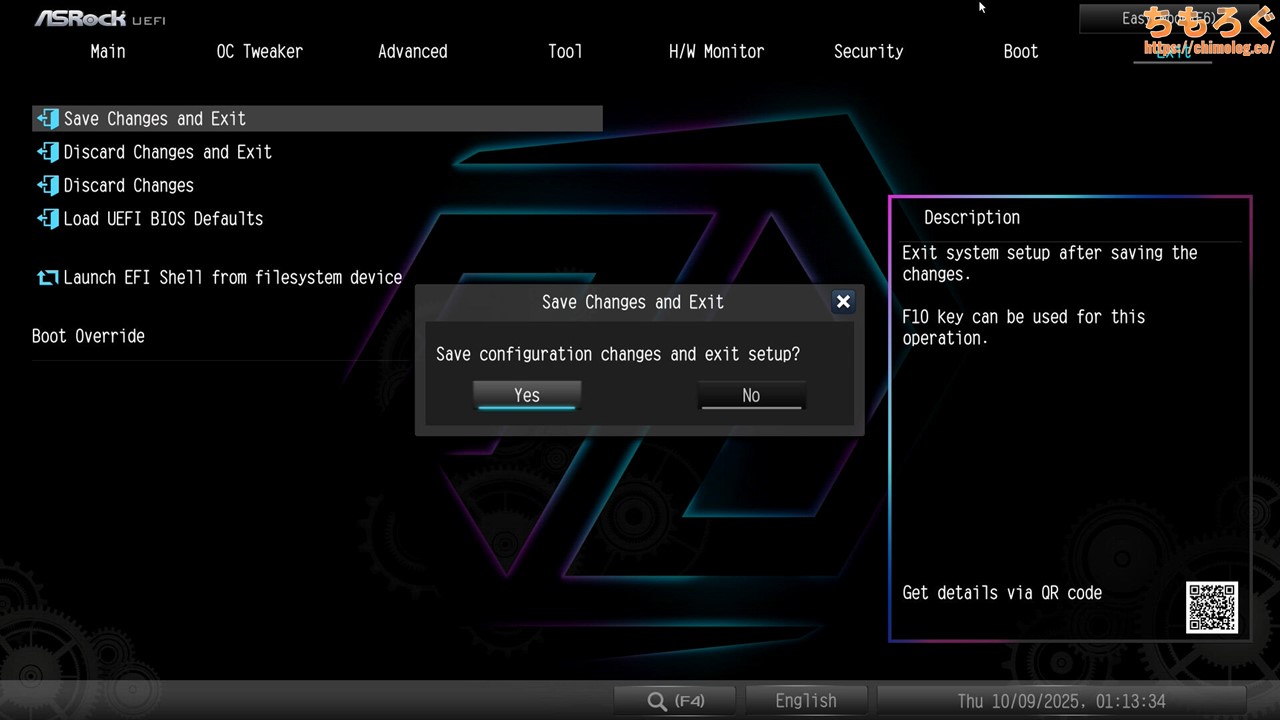Go to the Tool tab
The width and height of the screenshot is (1280, 720).
pos(565,52)
